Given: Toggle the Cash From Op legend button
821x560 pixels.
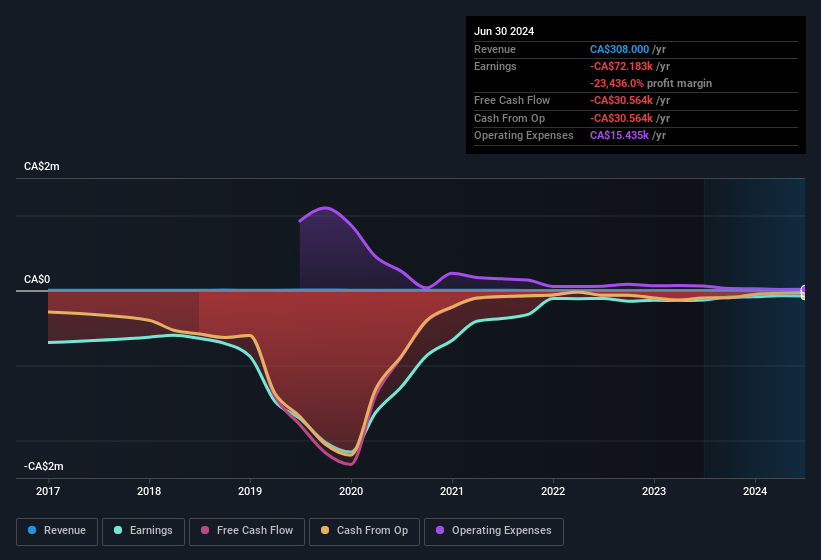Looking at the screenshot, I should click(x=364, y=531).
